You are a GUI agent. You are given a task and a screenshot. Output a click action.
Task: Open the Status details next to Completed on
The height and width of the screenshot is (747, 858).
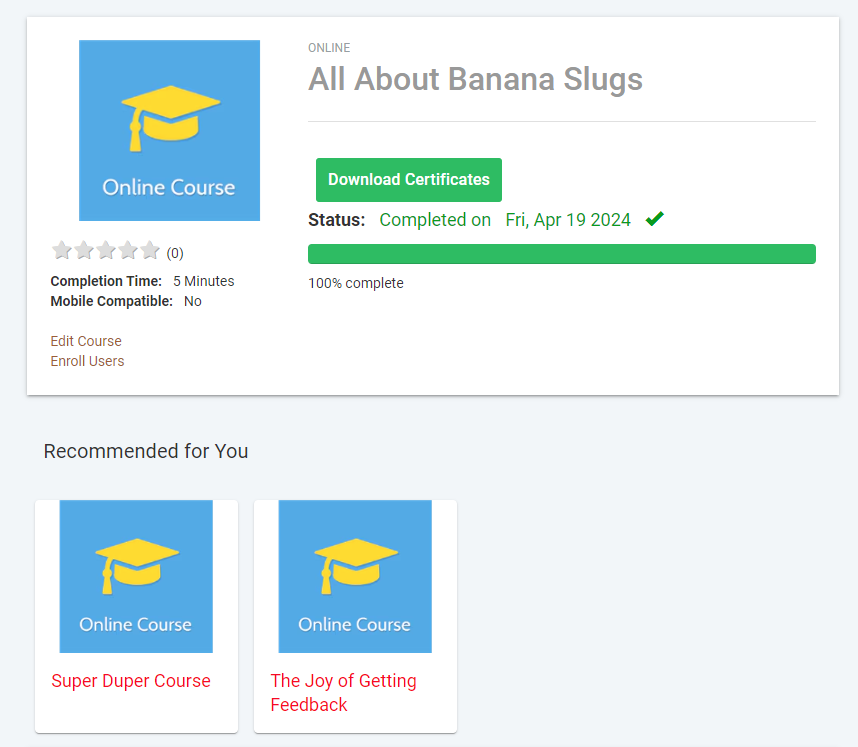coord(435,219)
